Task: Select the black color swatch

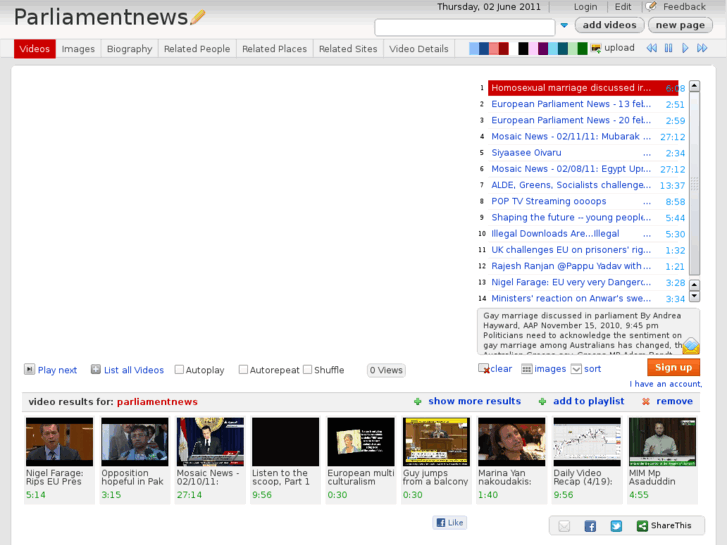Action: [x=523, y=48]
